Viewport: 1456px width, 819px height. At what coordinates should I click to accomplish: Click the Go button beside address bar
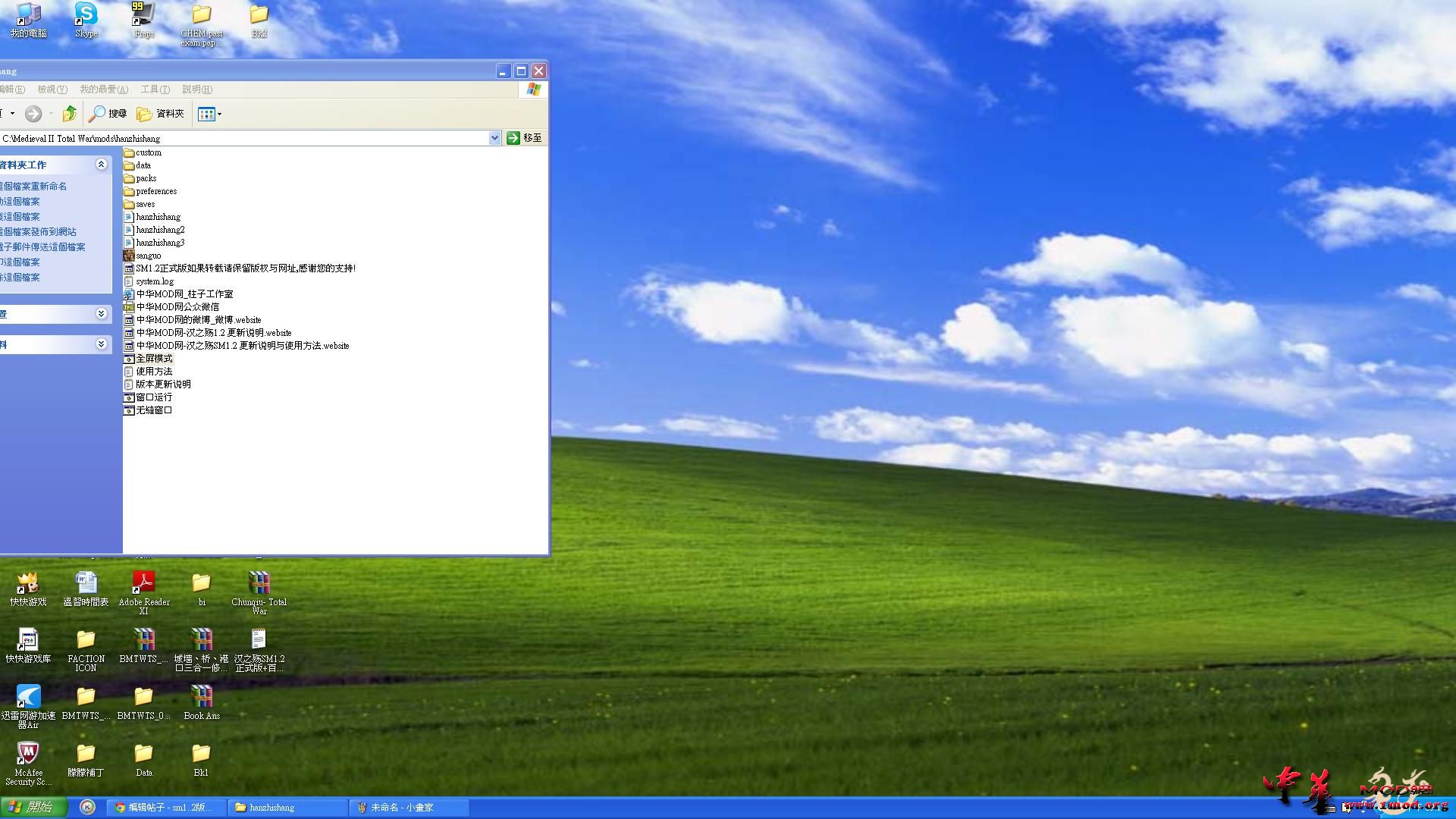click(524, 138)
